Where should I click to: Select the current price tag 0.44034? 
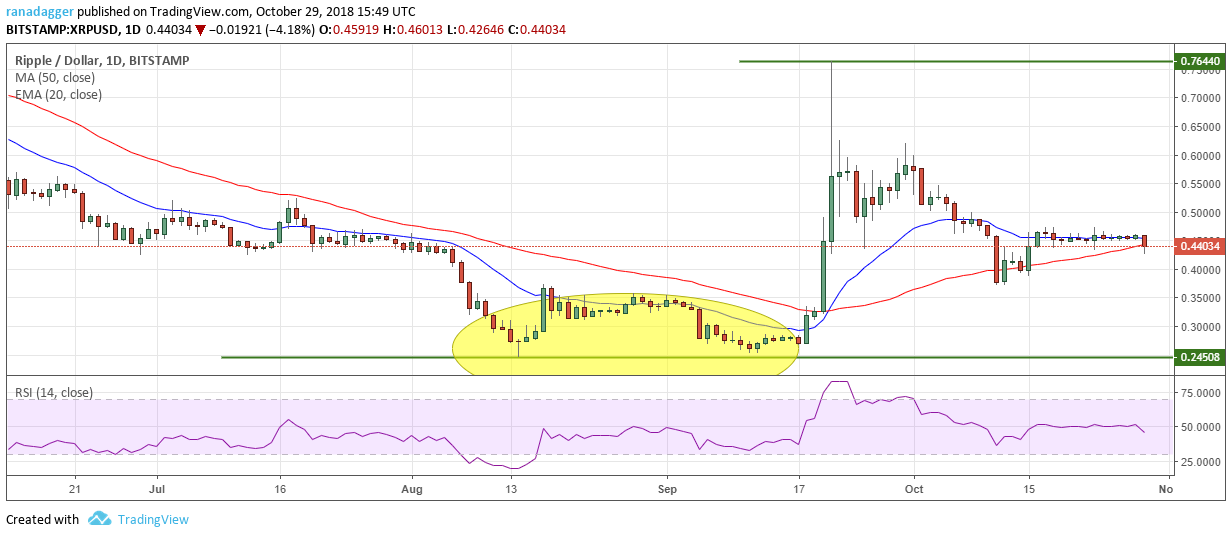[x=1199, y=246]
